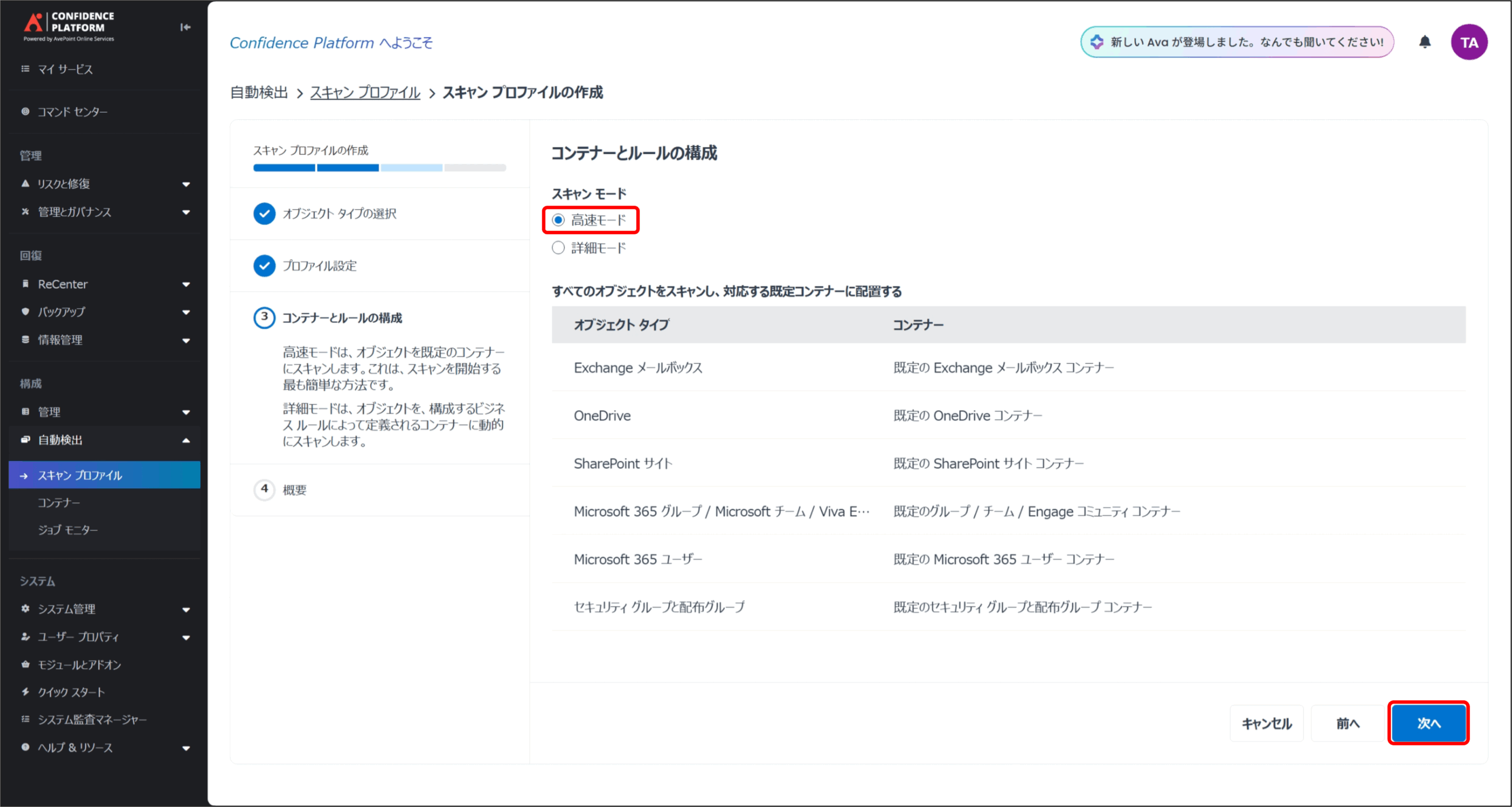Collapse the 自動検出 section arrow
This screenshot has height=807, width=1512.
(x=186, y=440)
